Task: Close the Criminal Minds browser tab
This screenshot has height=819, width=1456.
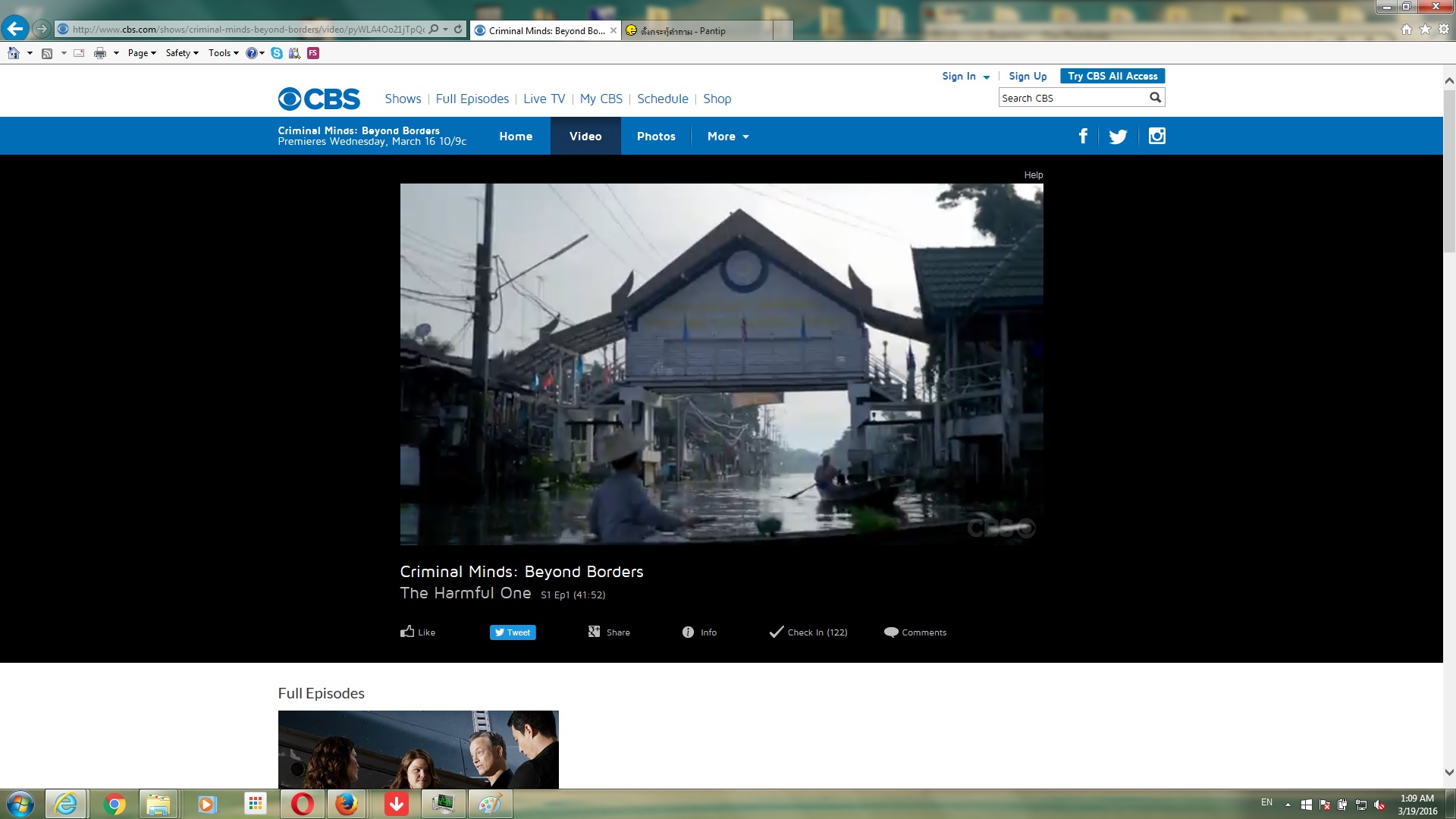Action: [613, 30]
